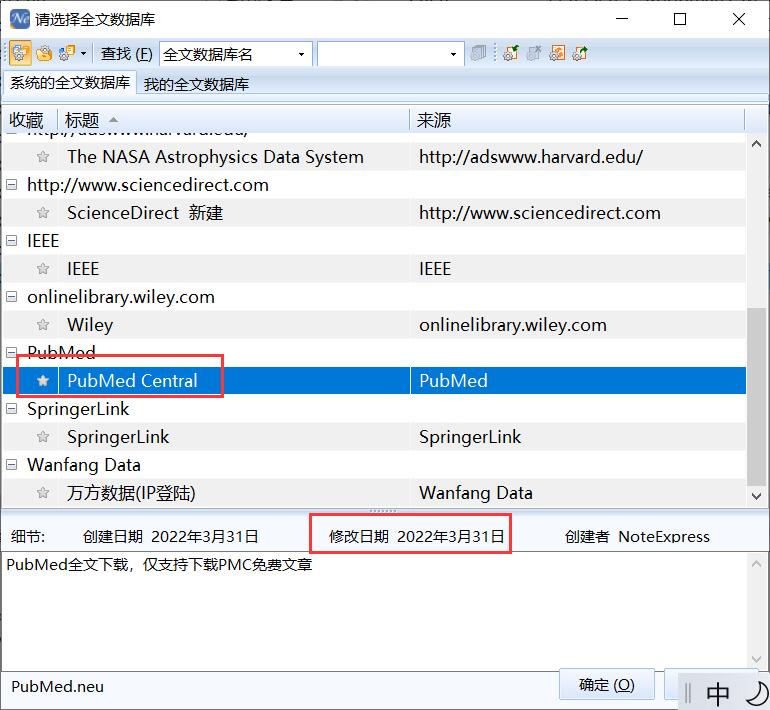Click the scroll down arrow of database list
The height and width of the screenshot is (710, 770).
click(x=756, y=496)
